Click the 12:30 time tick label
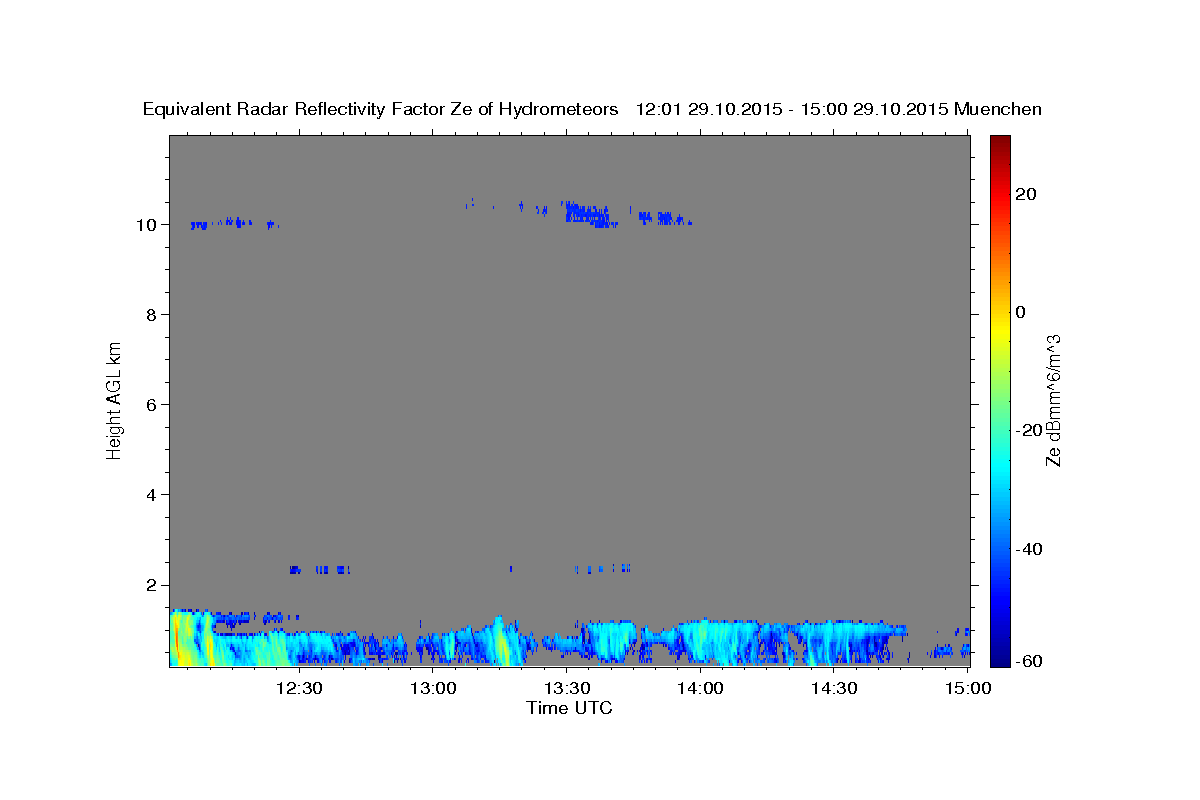The width and height of the screenshot is (1200, 800). [299, 688]
